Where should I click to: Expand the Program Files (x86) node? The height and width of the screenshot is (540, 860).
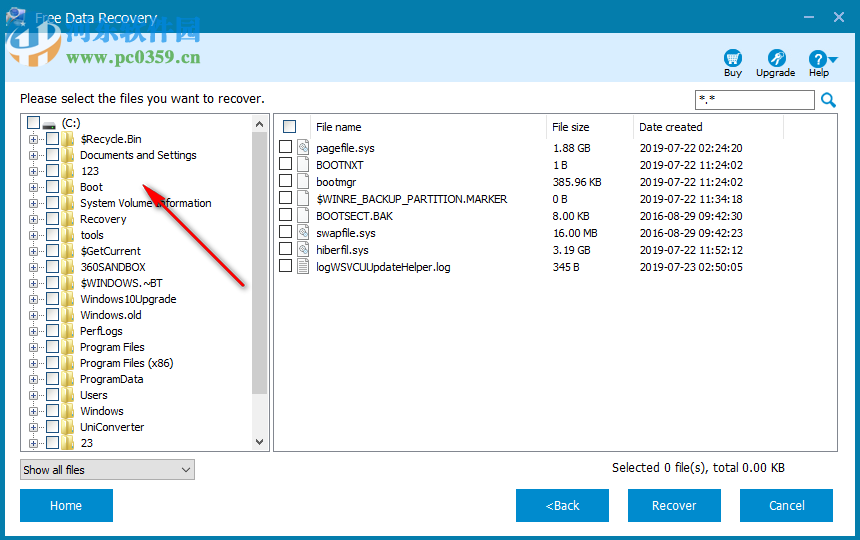(33, 363)
